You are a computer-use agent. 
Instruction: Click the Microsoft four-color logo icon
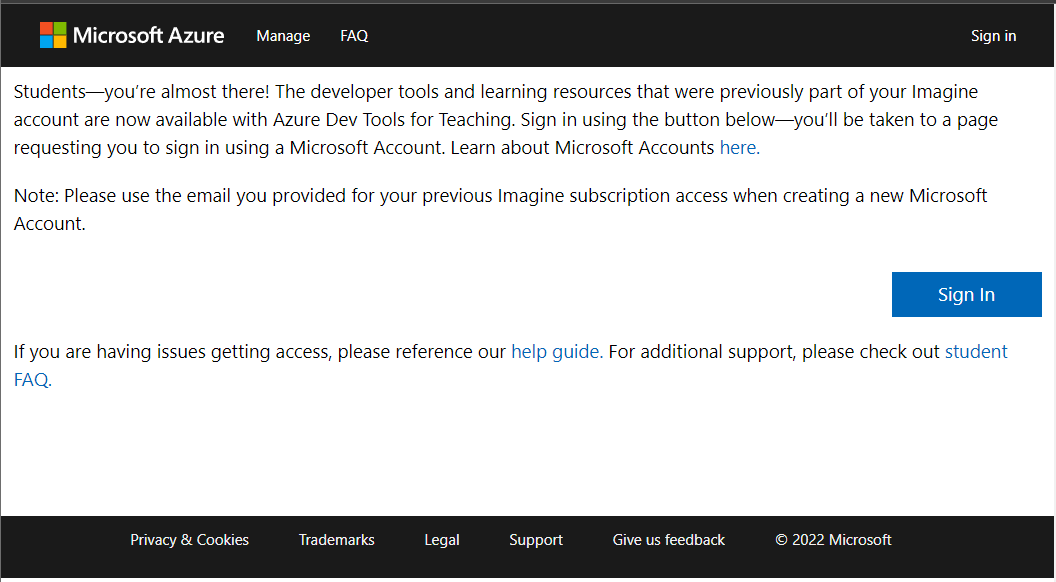53,35
